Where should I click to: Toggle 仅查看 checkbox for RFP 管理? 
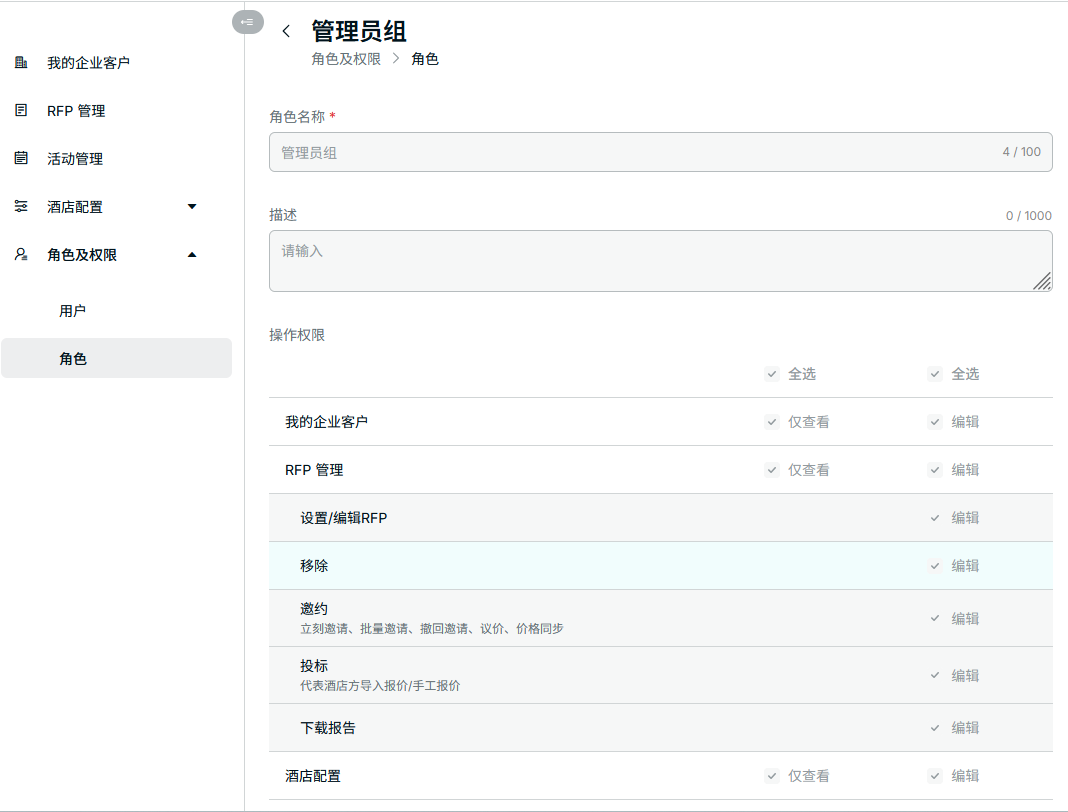(x=772, y=469)
